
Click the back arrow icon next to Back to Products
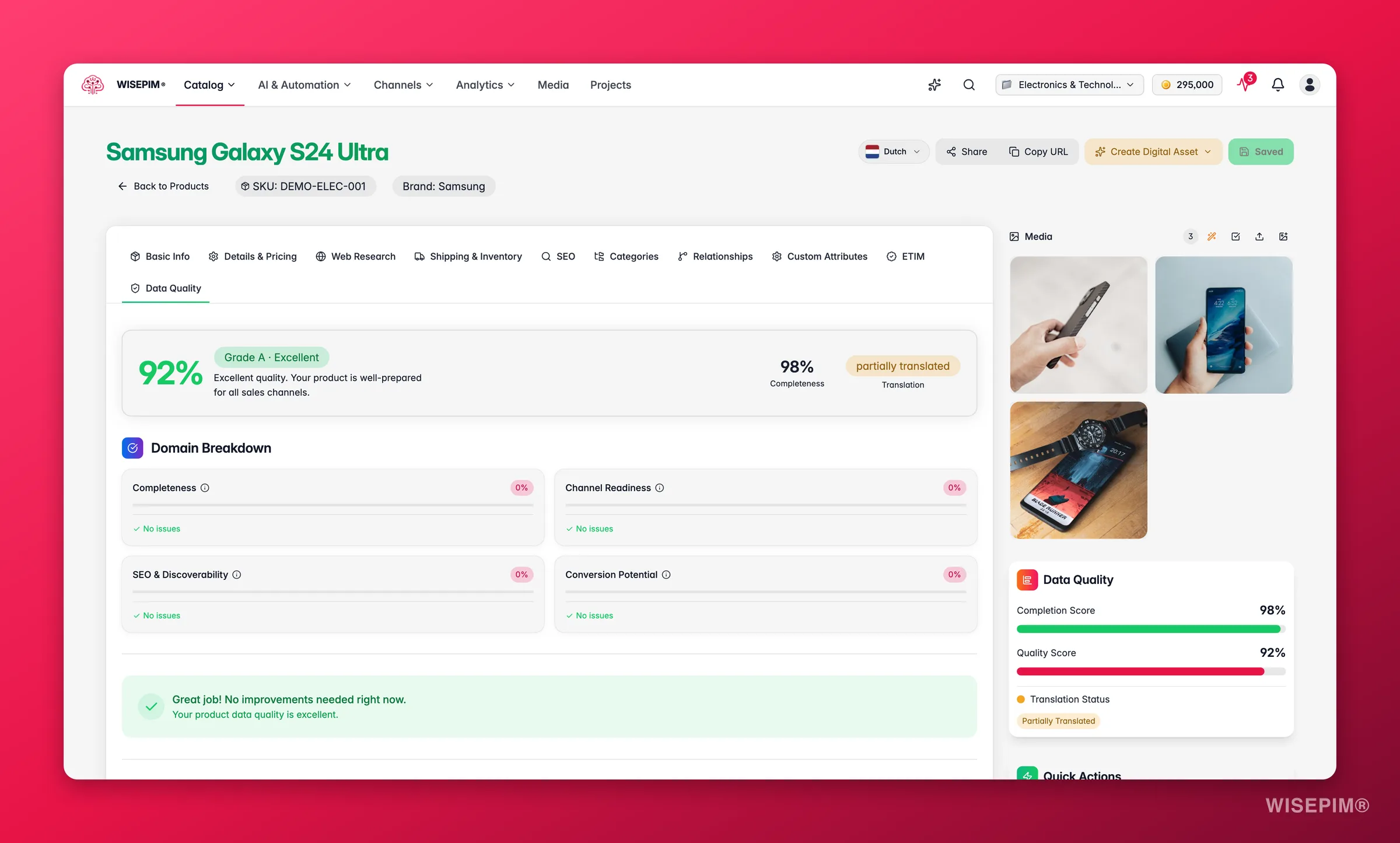coord(123,186)
